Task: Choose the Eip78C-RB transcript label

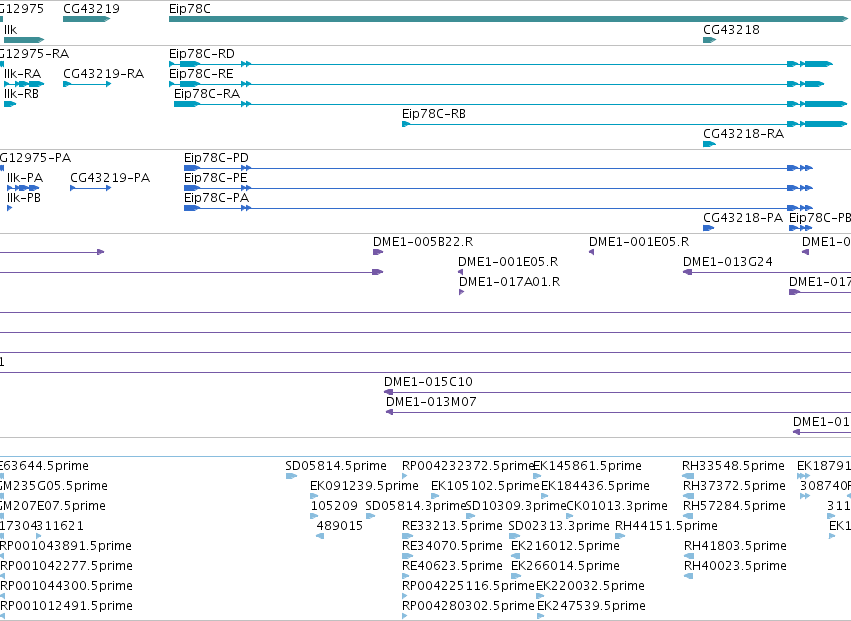Action: click(x=434, y=114)
